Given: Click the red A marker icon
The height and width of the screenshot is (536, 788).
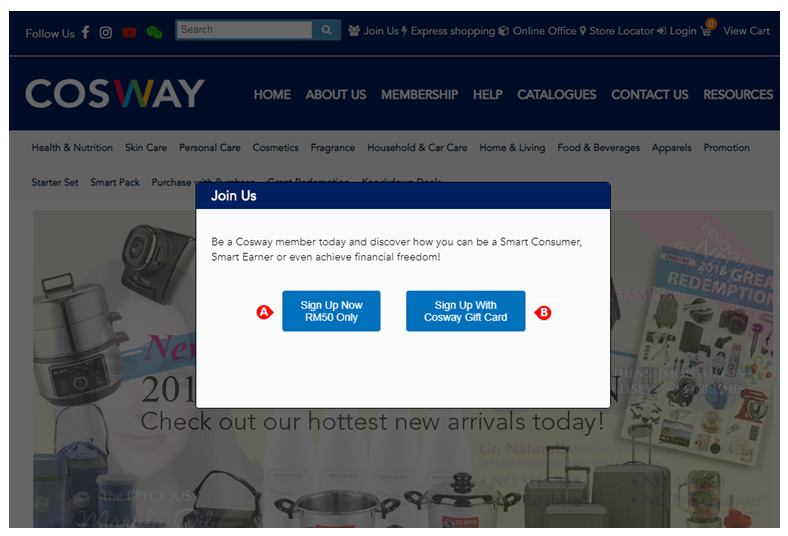Looking at the screenshot, I should (264, 312).
